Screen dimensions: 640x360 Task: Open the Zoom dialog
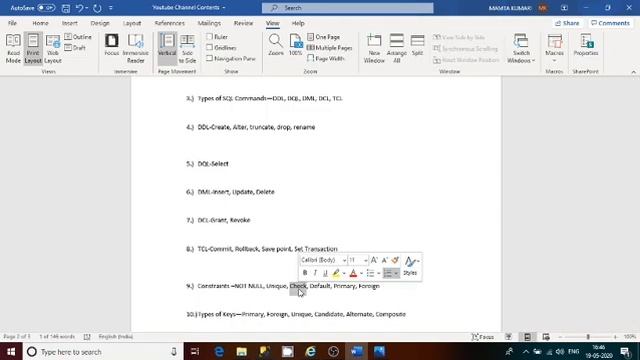[x=276, y=45]
